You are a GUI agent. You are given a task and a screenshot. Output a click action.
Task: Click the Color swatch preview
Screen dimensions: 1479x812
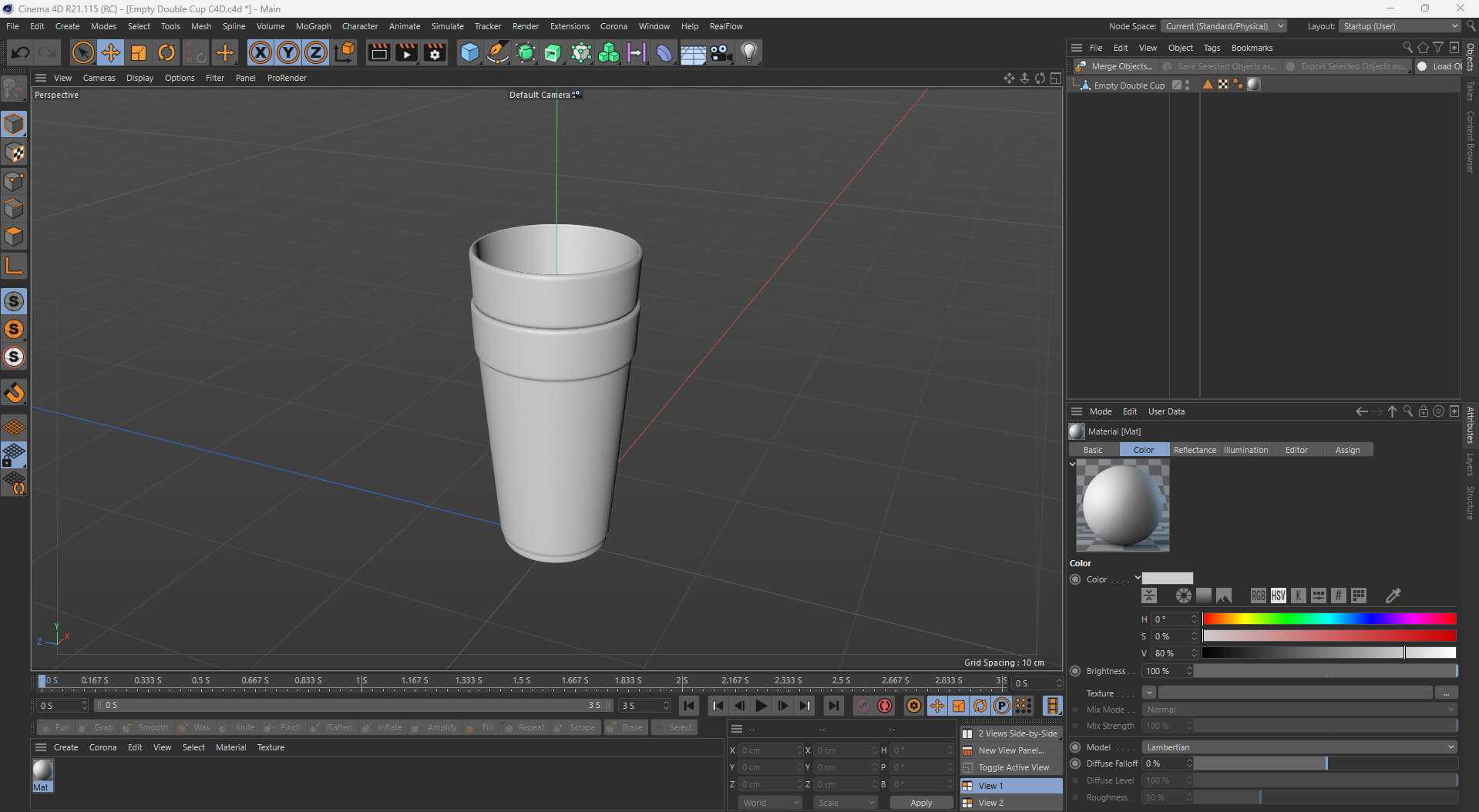[x=1167, y=579]
